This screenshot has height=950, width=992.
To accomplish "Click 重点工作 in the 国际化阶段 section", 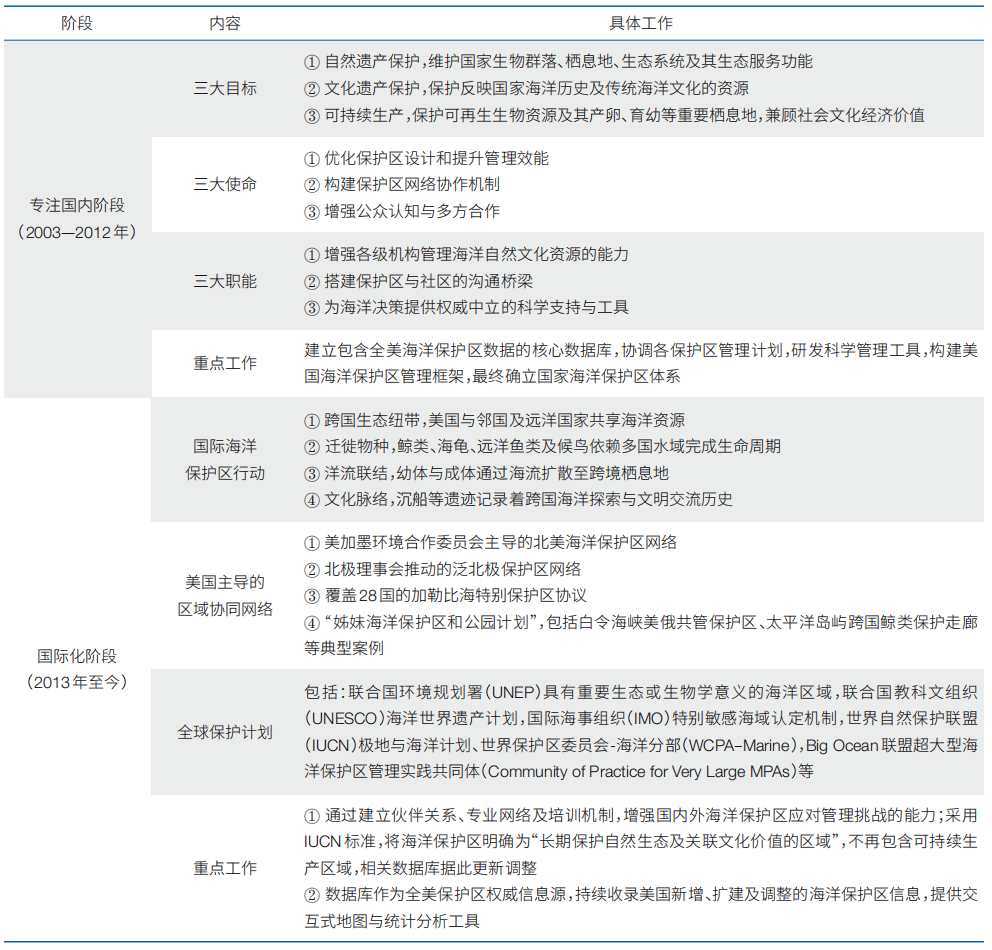I will [x=225, y=868].
